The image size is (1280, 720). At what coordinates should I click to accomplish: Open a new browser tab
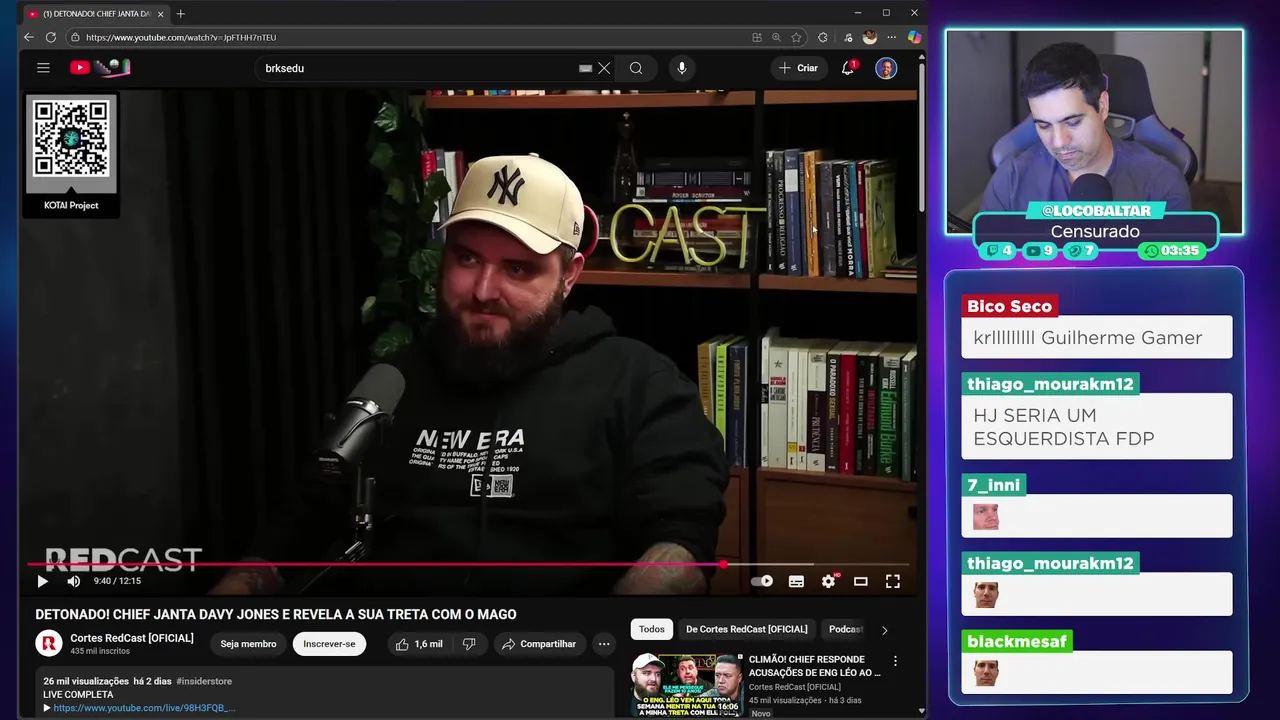tap(181, 13)
